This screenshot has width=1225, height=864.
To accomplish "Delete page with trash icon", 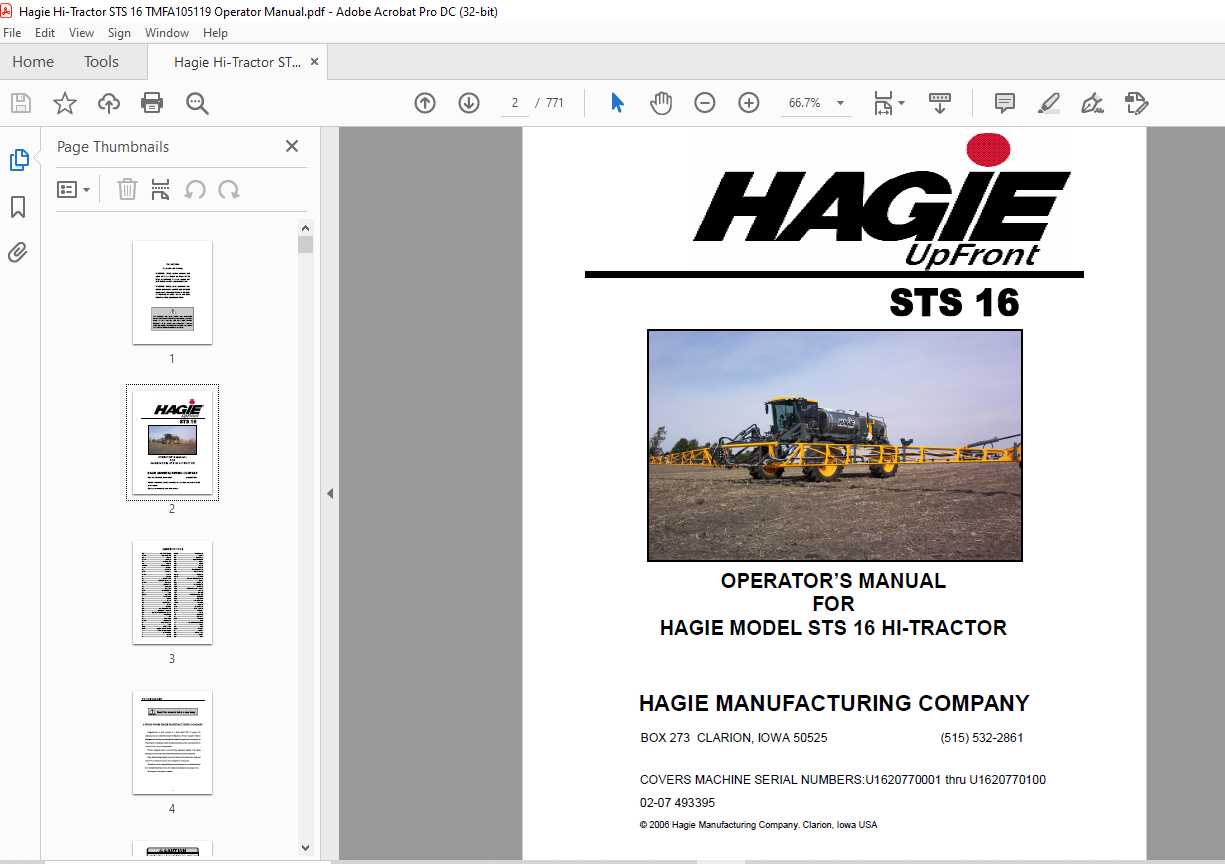I will click(x=127, y=189).
